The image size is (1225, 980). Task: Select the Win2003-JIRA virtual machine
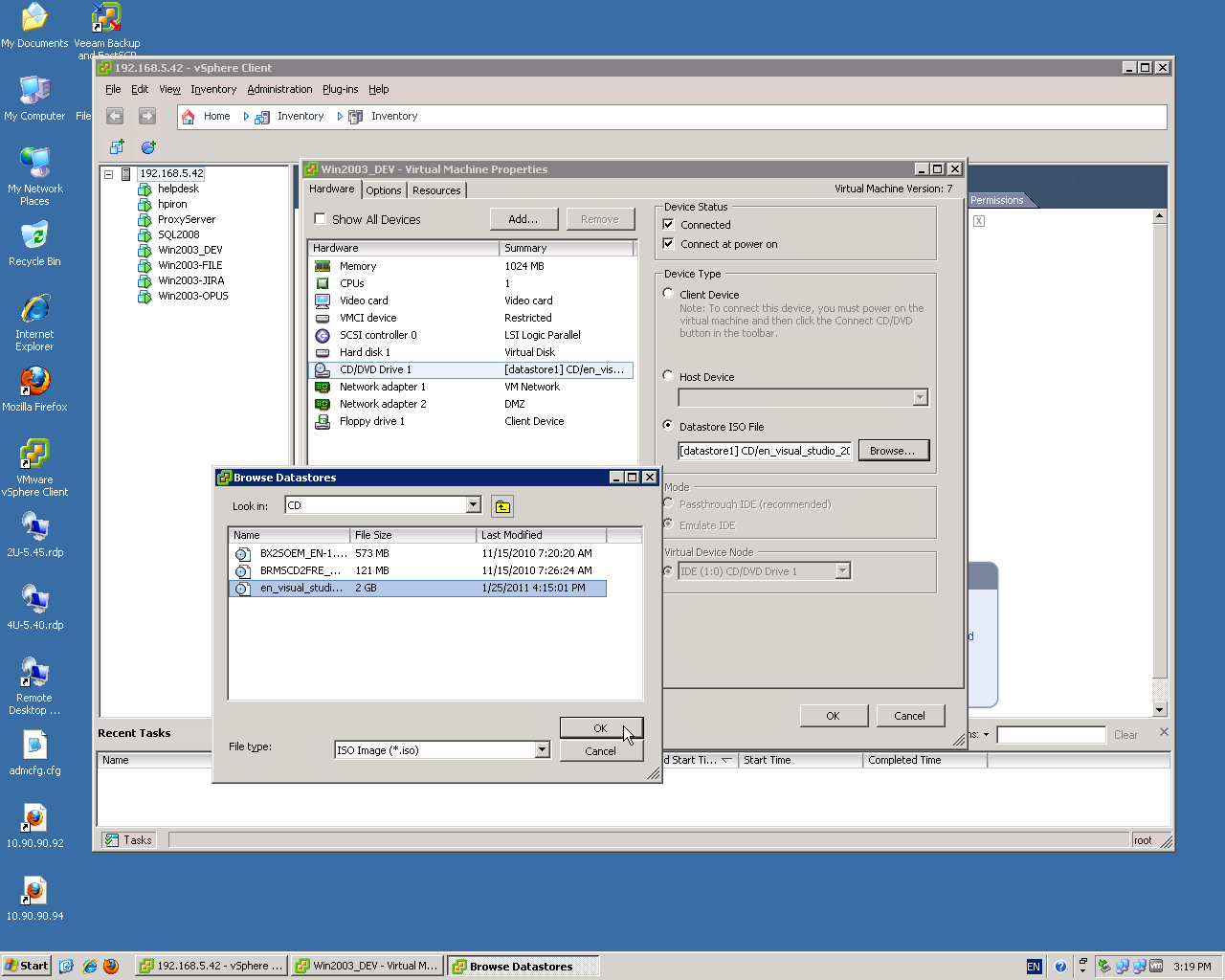[191, 280]
